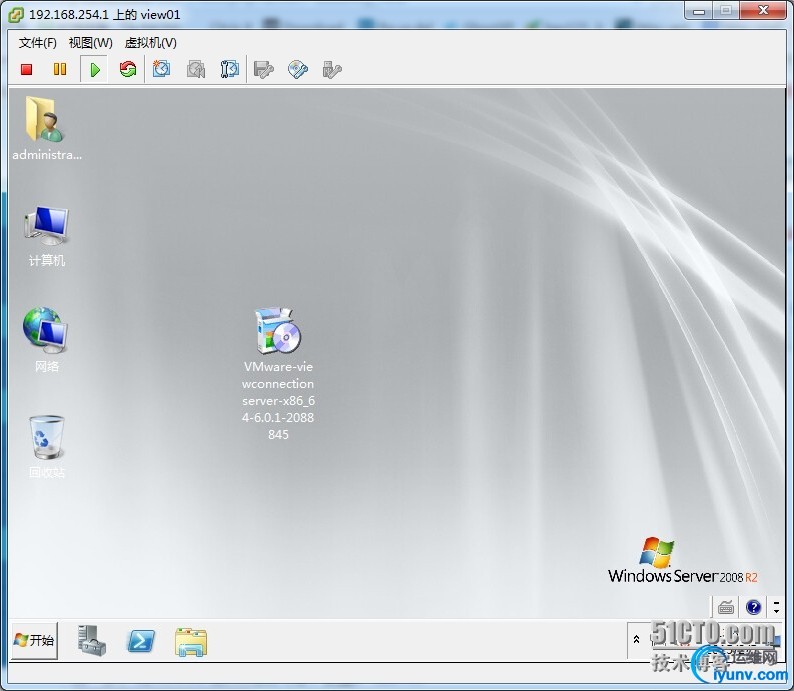Screen dimensions: 794x691
Task: Open Server Manager from the guest taskbar
Action: pos(92,640)
